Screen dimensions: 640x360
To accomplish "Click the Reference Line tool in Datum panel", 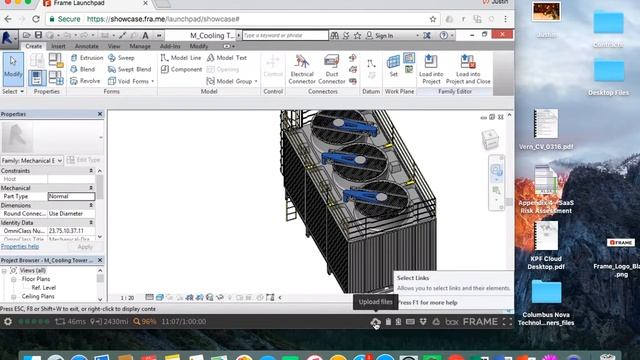I will [x=371, y=64].
